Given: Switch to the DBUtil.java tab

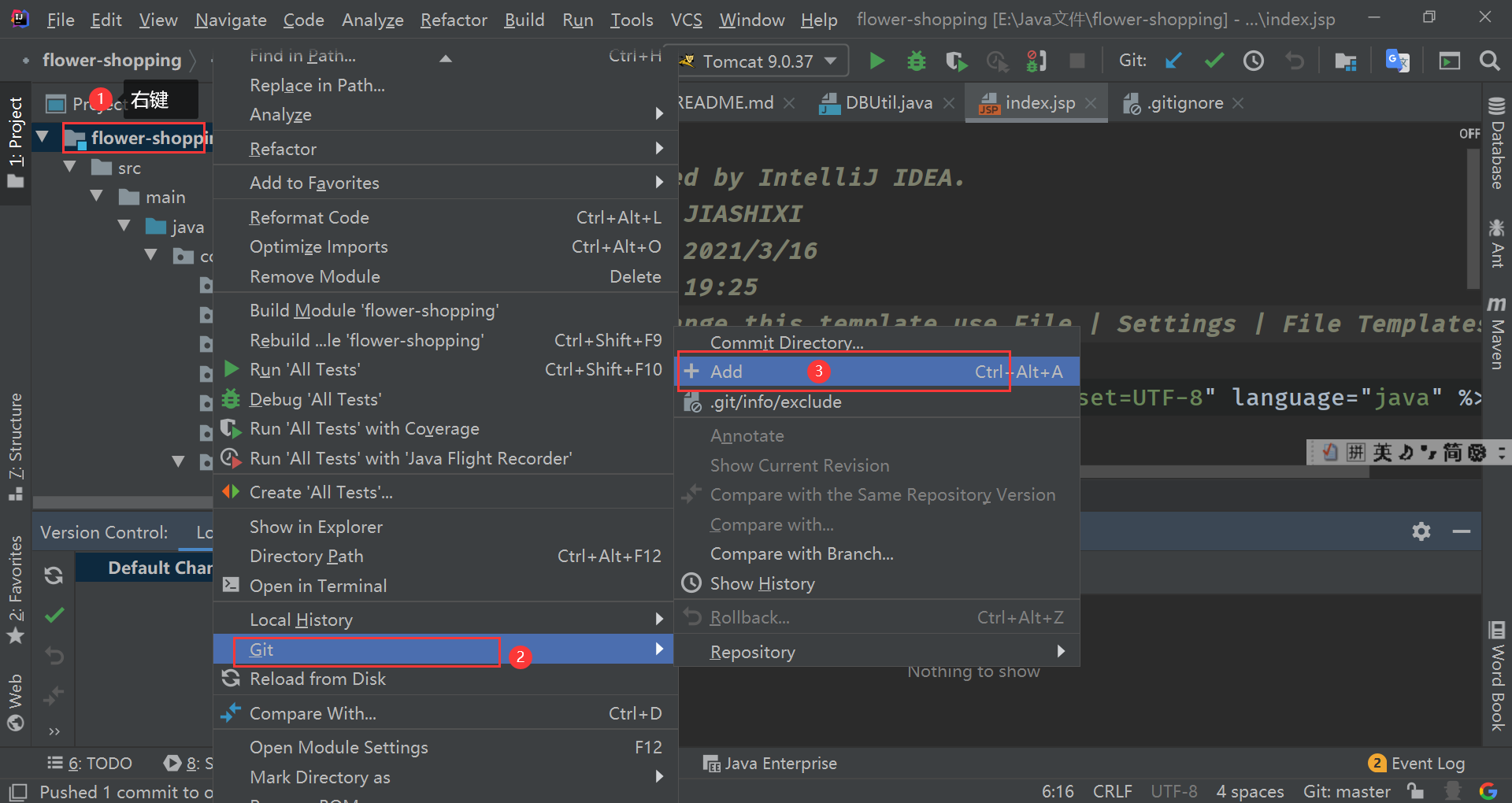Looking at the screenshot, I should click(x=888, y=103).
